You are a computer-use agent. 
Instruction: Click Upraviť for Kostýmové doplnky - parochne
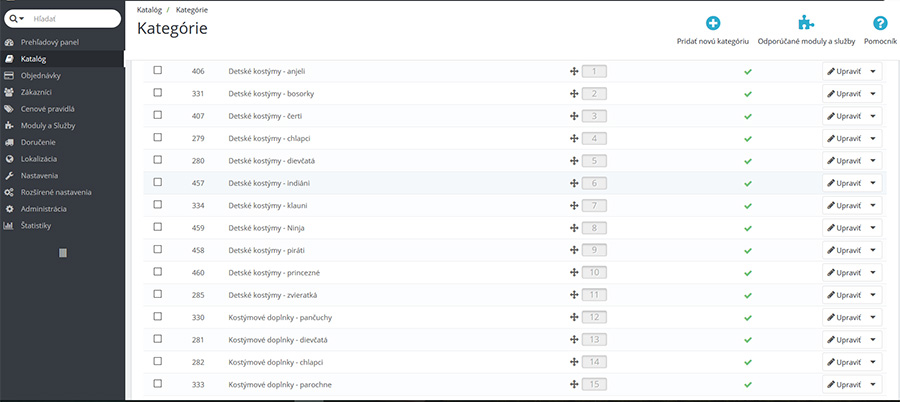click(x=844, y=385)
